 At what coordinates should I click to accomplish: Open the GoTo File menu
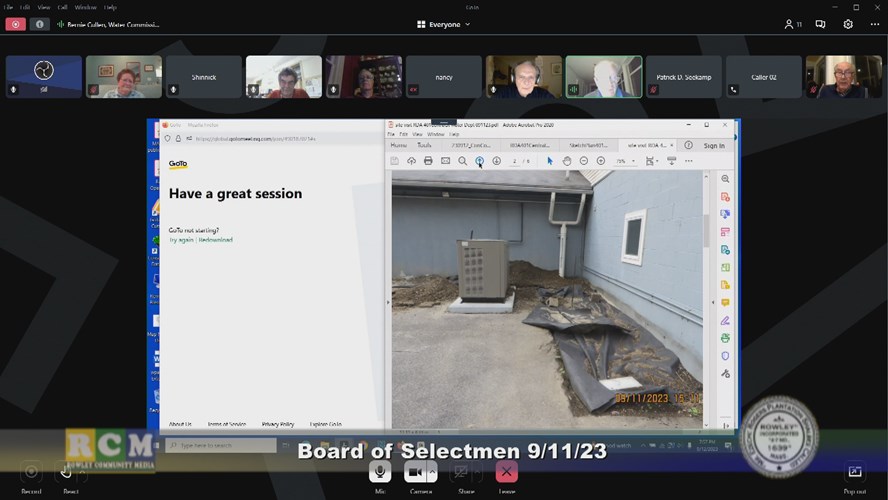click(8, 7)
